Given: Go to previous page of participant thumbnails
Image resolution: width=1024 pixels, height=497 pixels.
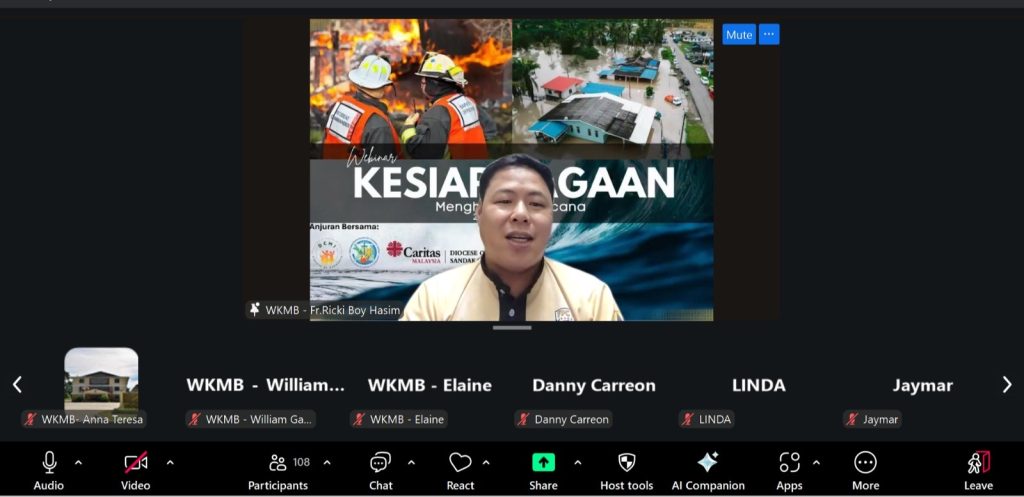Looking at the screenshot, I should [17, 385].
